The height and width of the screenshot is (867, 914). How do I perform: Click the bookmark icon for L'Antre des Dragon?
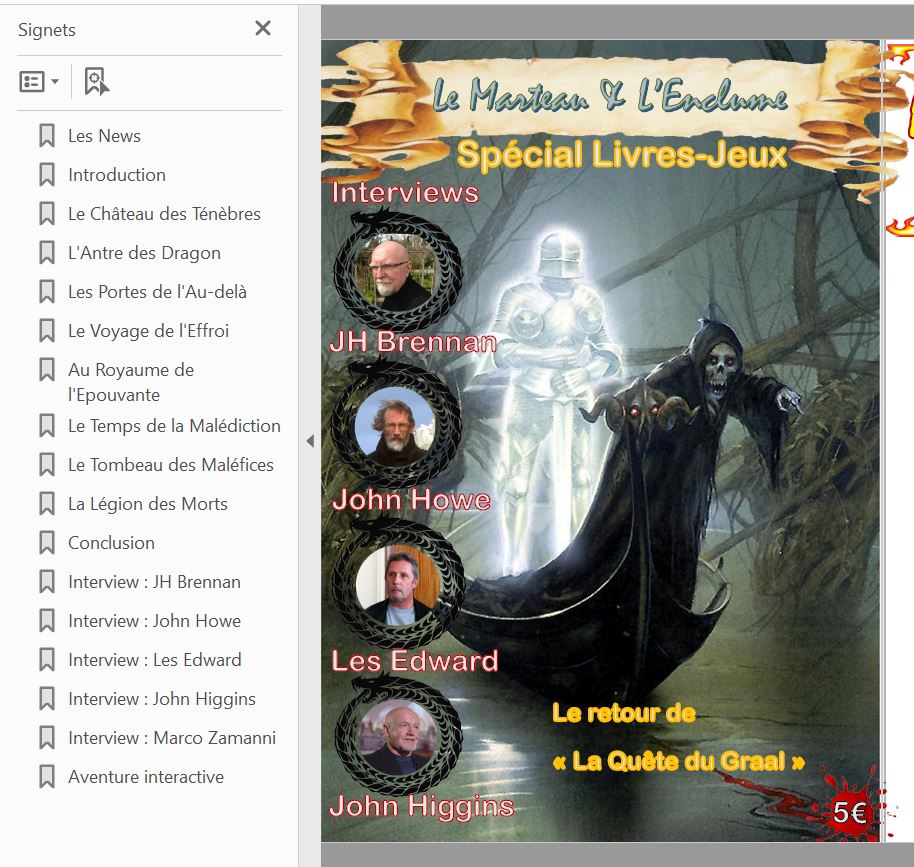click(x=47, y=253)
